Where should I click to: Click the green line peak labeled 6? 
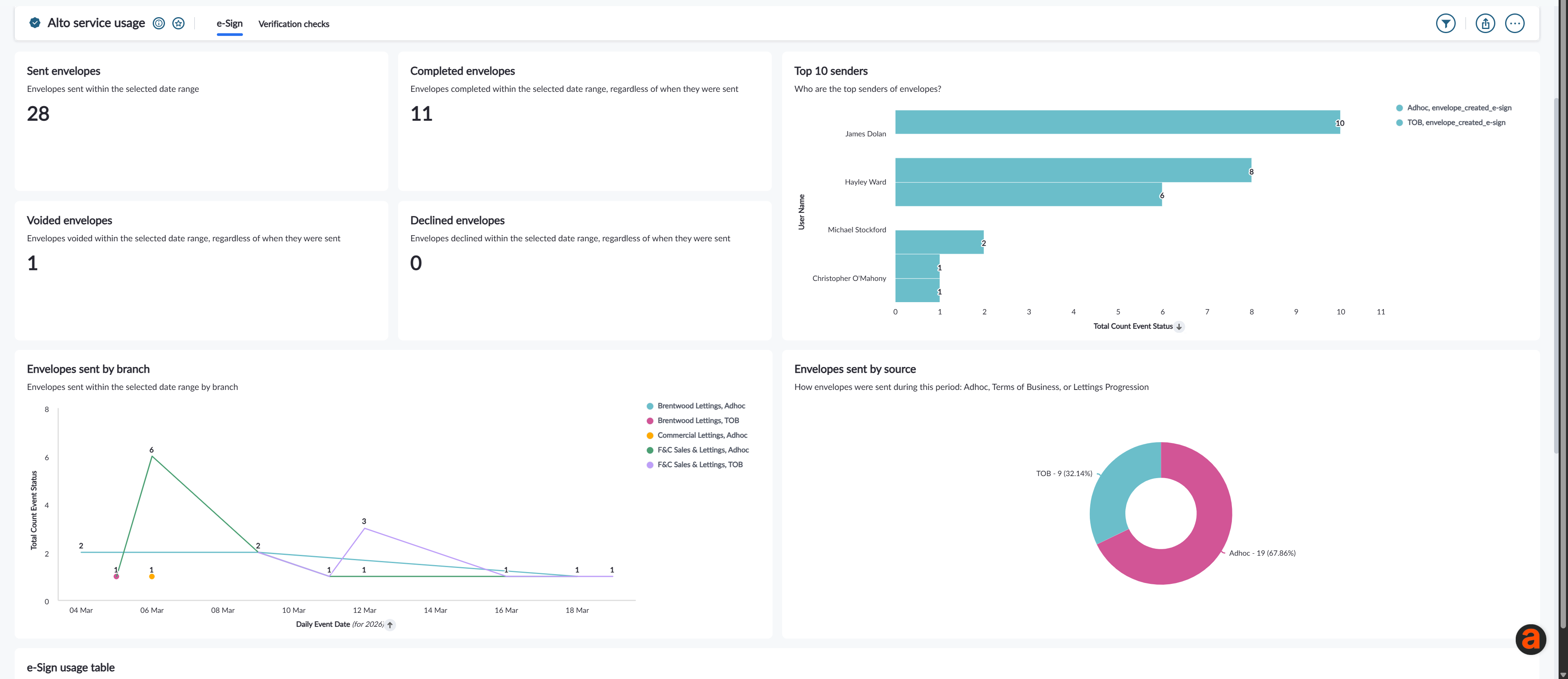pos(151,456)
